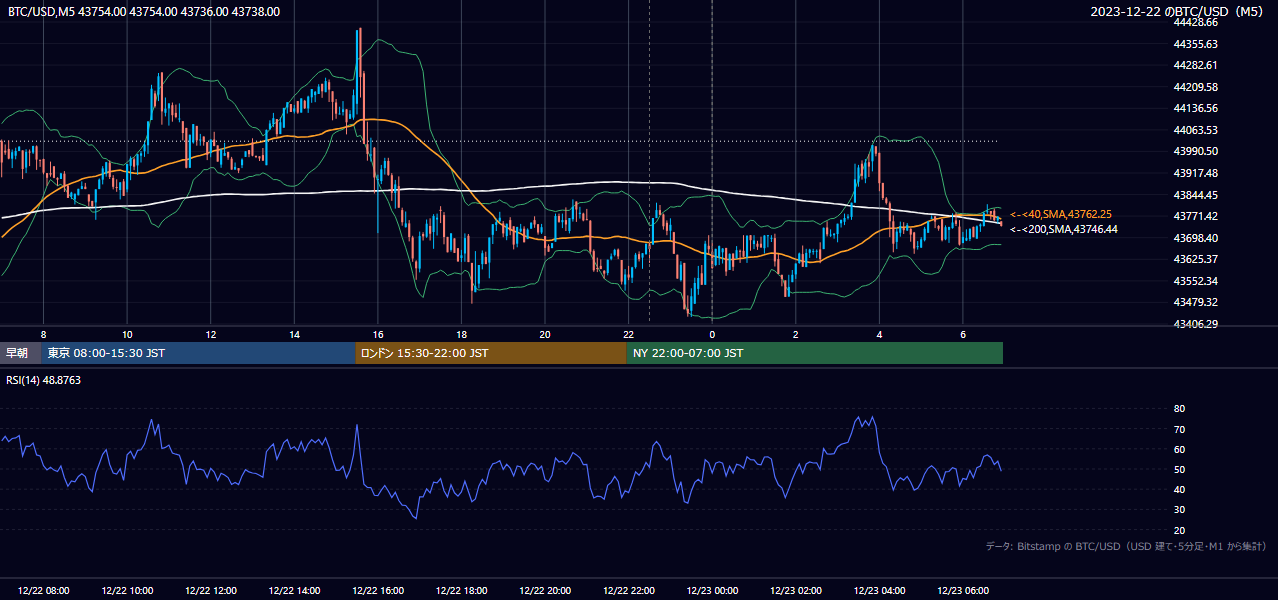Click the RSI axis level 50
The width and height of the screenshot is (1278, 600).
pos(1179,469)
